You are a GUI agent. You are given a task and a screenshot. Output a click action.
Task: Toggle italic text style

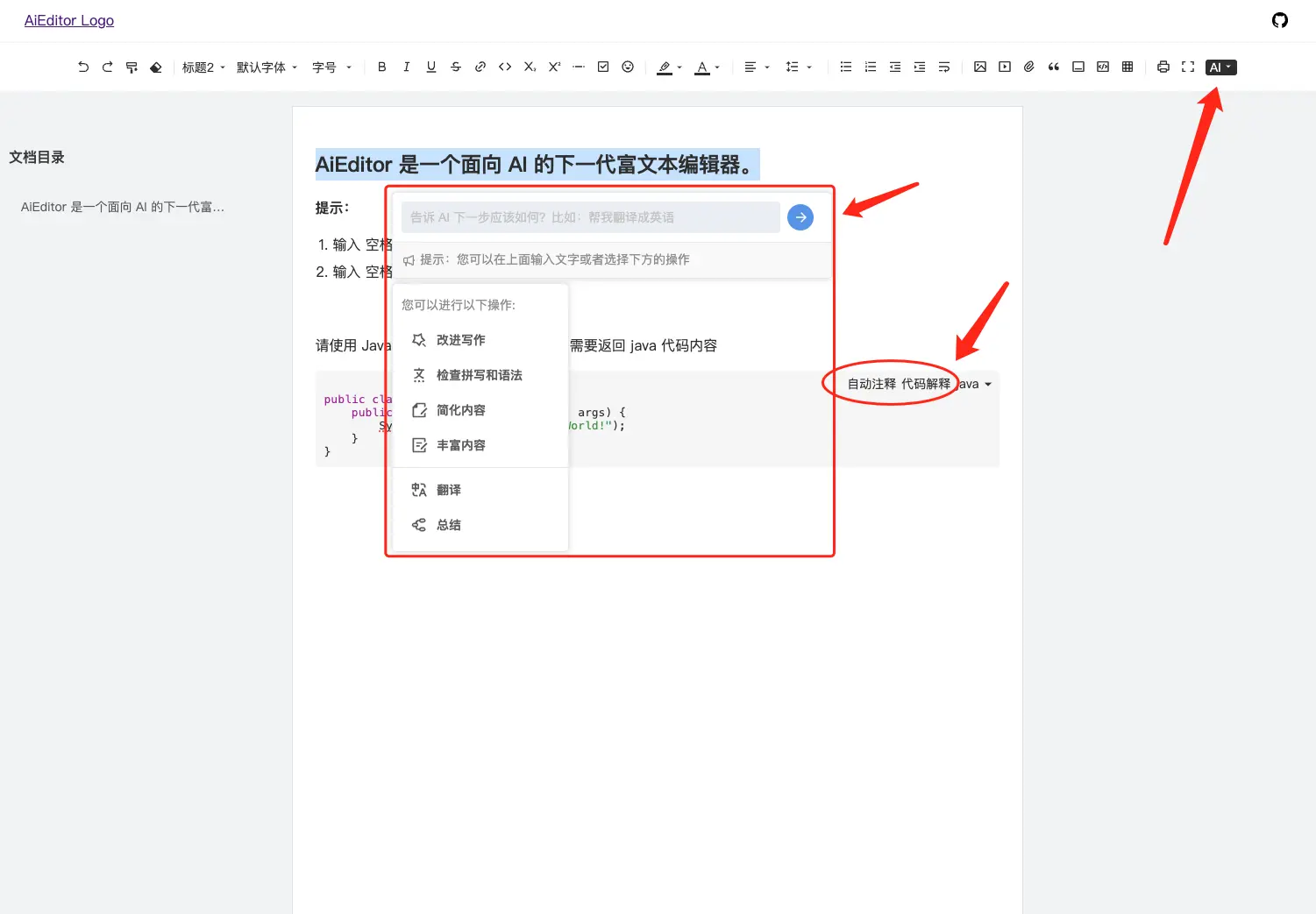(x=407, y=67)
